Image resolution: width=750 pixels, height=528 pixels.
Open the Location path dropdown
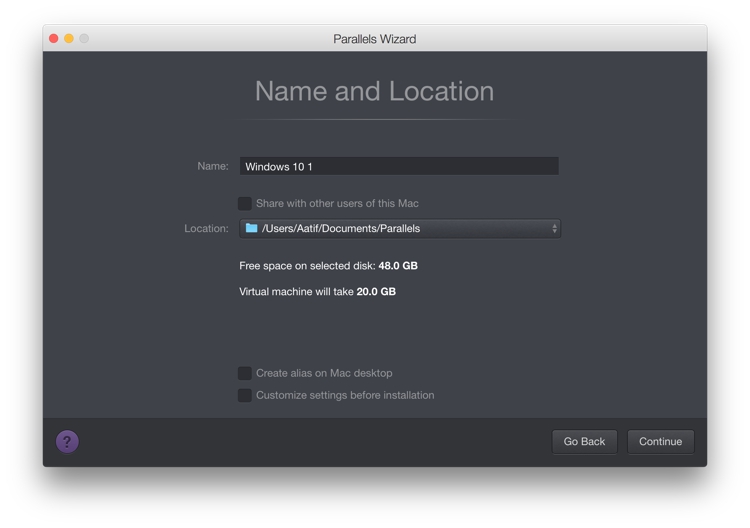pyautogui.click(x=400, y=229)
